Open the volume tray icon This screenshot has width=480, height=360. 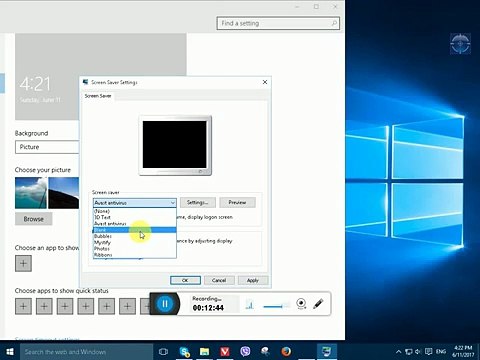(x=418, y=352)
